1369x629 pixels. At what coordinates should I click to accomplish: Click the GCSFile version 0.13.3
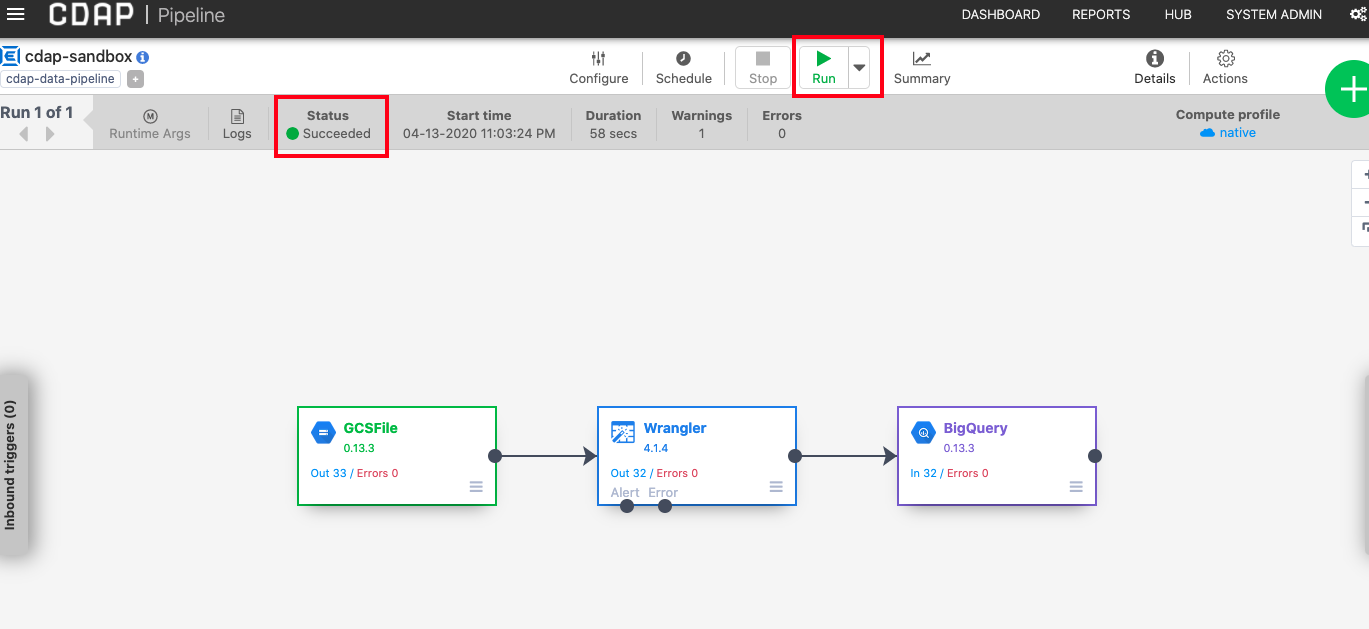coord(359,448)
